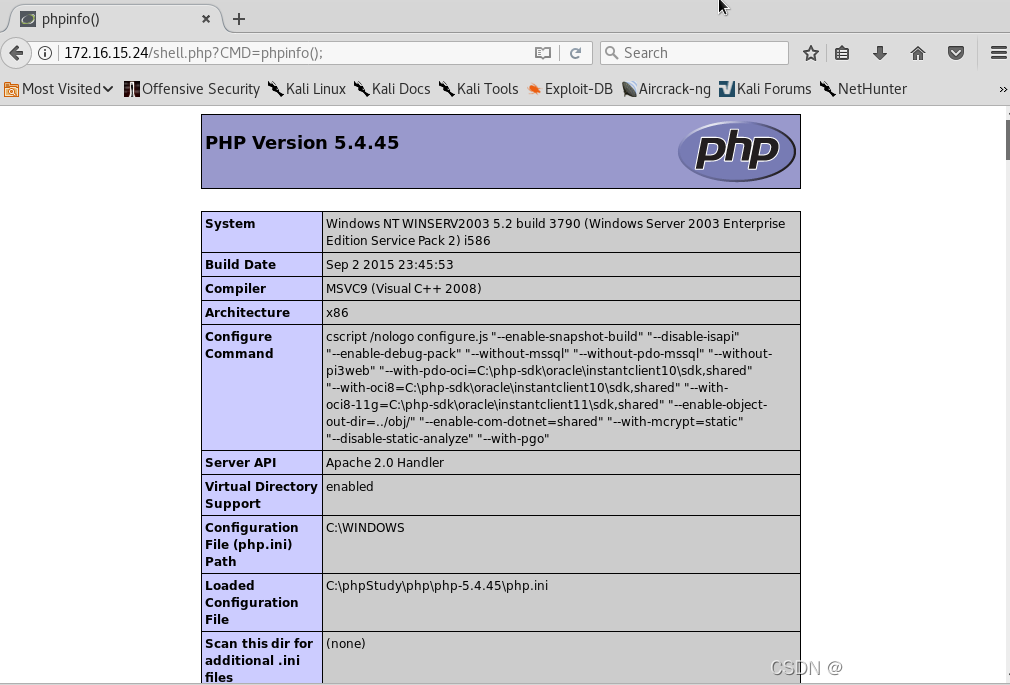Expand the Most Visited bookmarks dropdown
1010x685 pixels.
(59, 89)
